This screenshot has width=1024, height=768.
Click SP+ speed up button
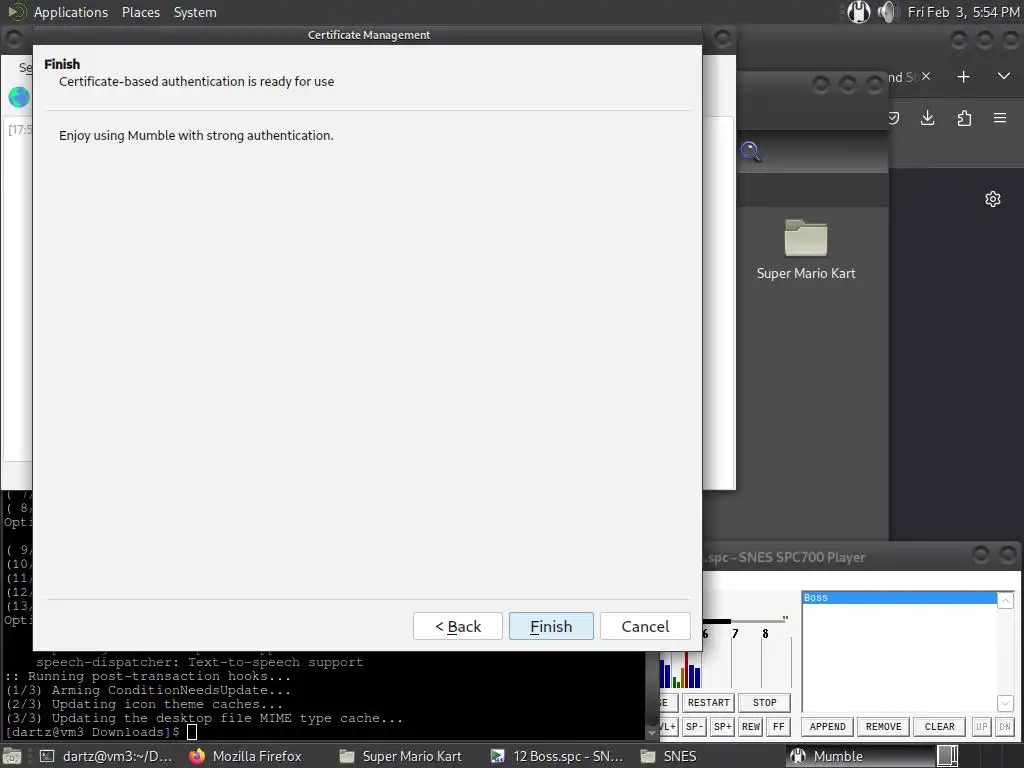click(x=722, y=727)
